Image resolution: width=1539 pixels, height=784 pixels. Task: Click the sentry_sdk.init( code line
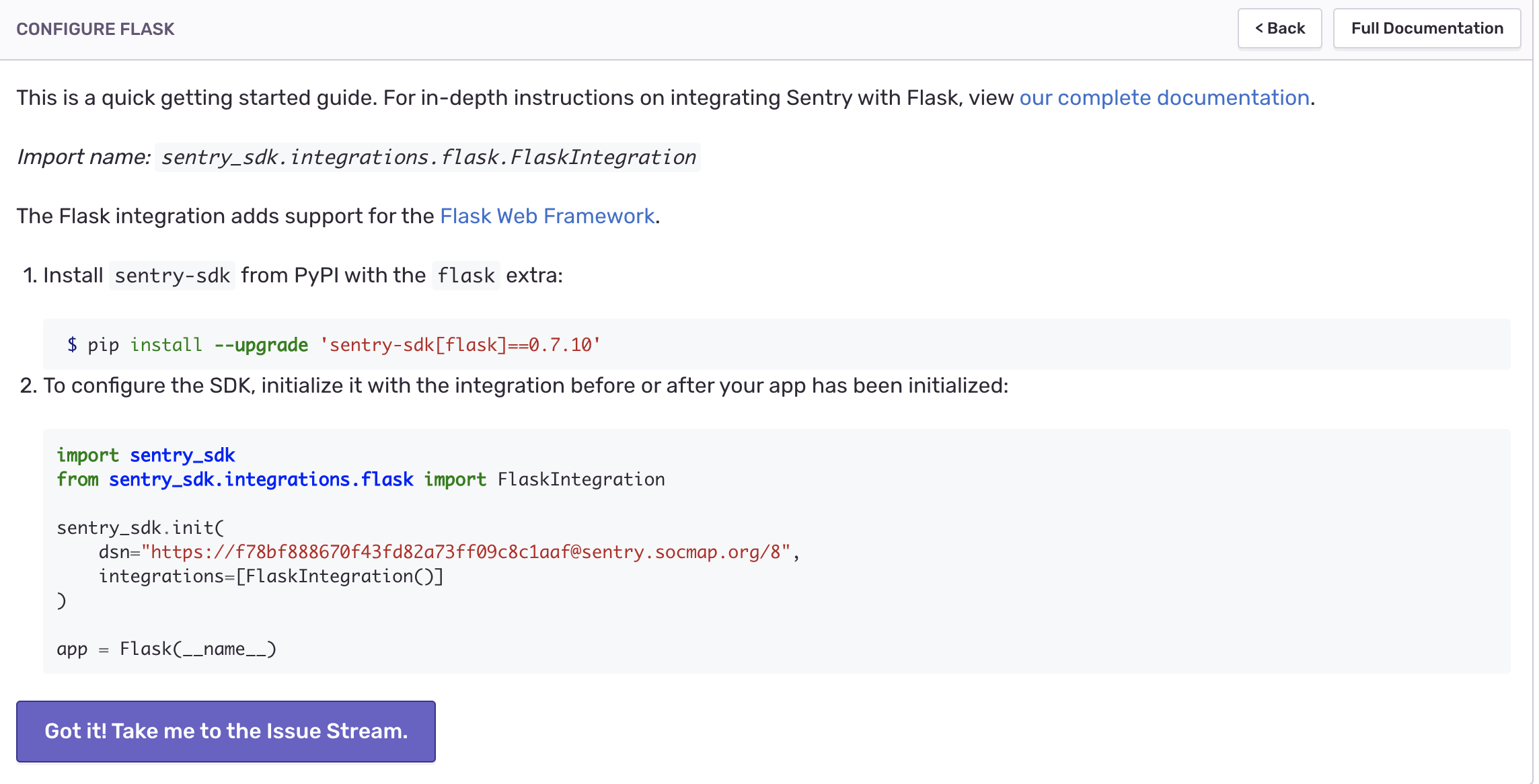click(x=141, y=528)
